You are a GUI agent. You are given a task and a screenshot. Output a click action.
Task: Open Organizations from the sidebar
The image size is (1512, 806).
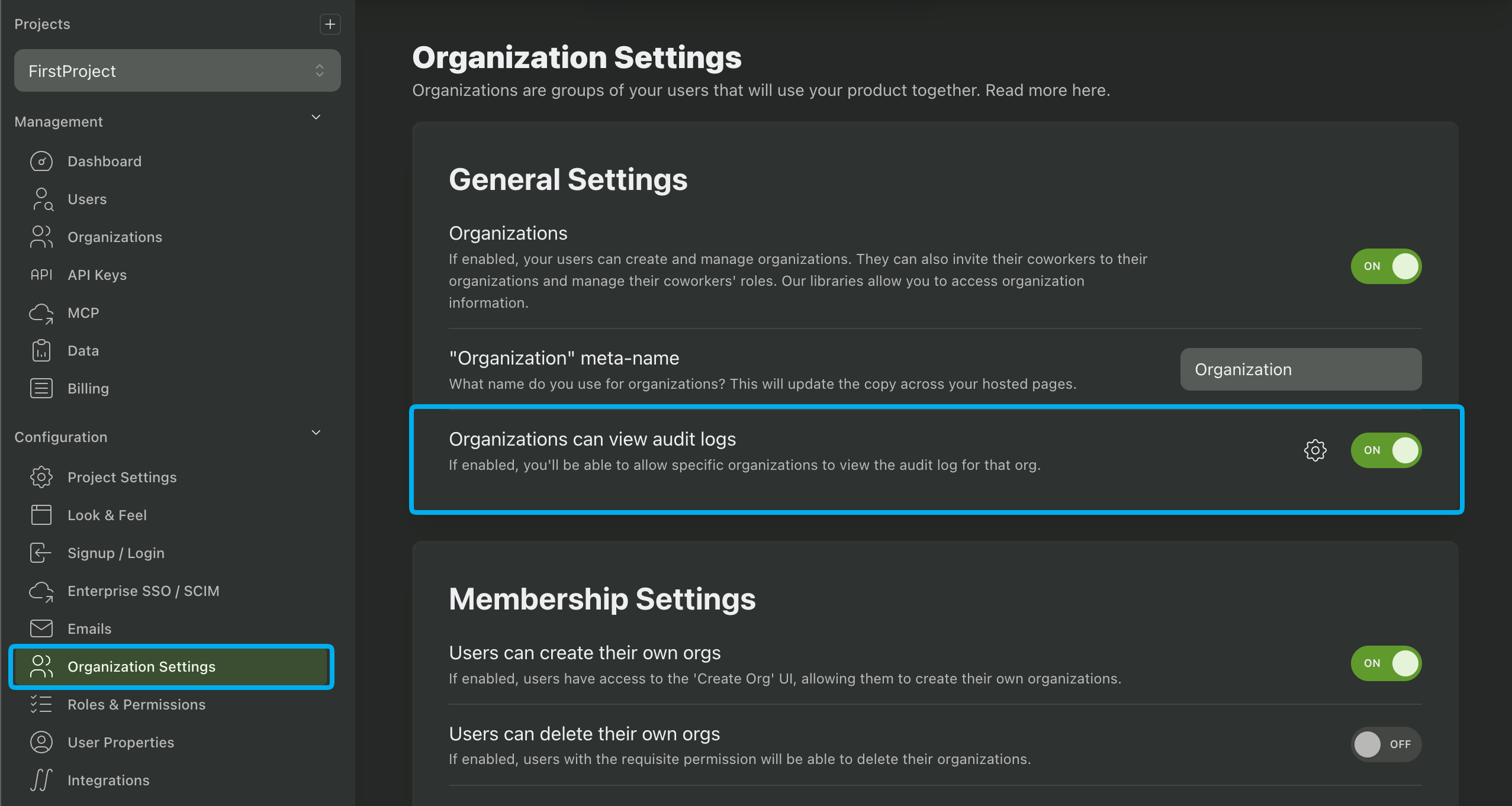[115, 237]
